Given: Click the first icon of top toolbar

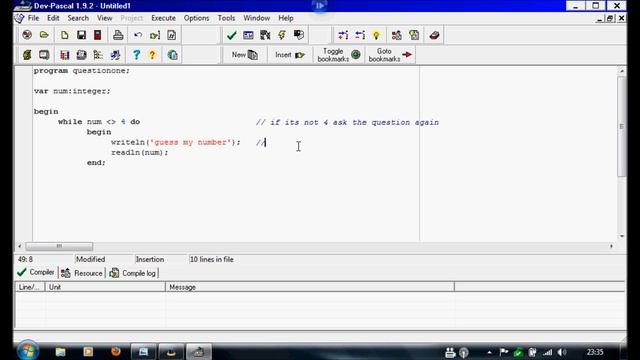Looking at the screenshot, I should click(x=27, y=35).
